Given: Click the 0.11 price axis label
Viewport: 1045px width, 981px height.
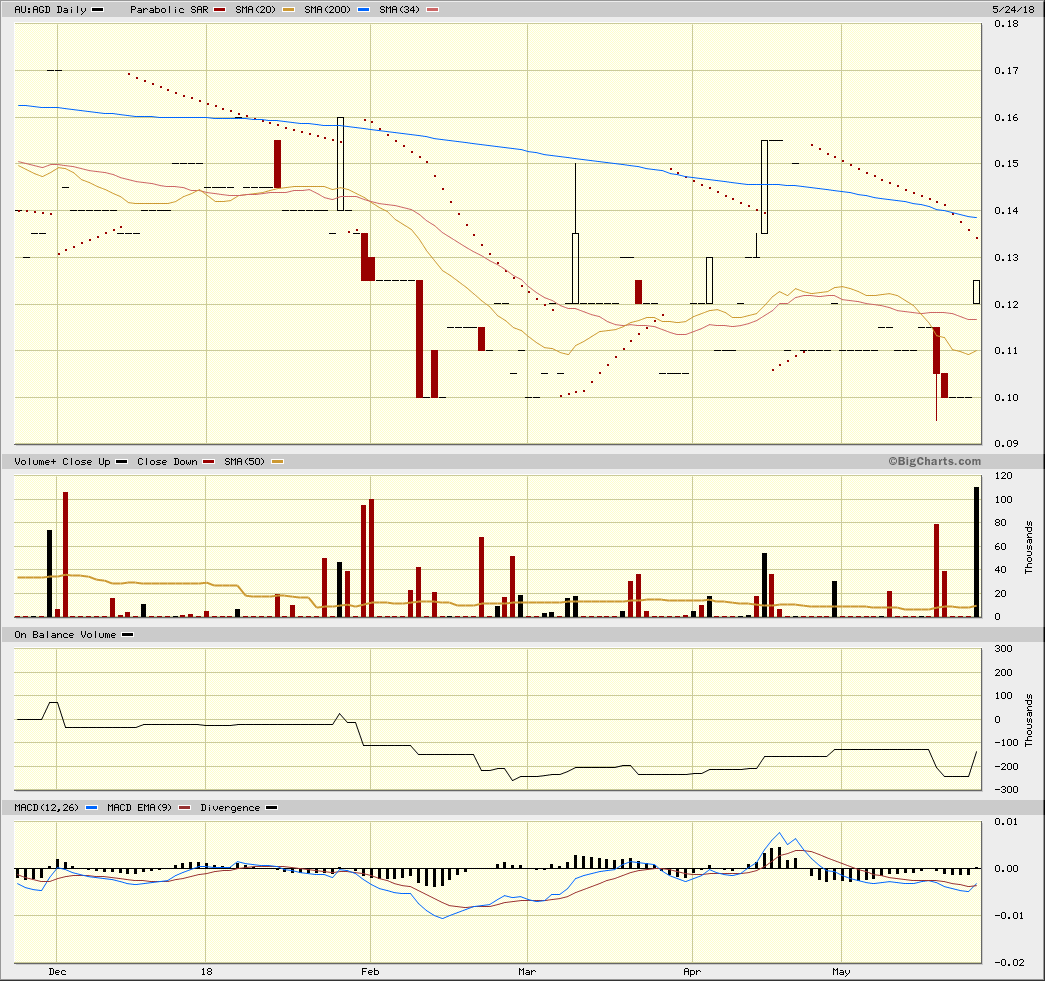Looking at the screenshot, I should coord(1006,351).
